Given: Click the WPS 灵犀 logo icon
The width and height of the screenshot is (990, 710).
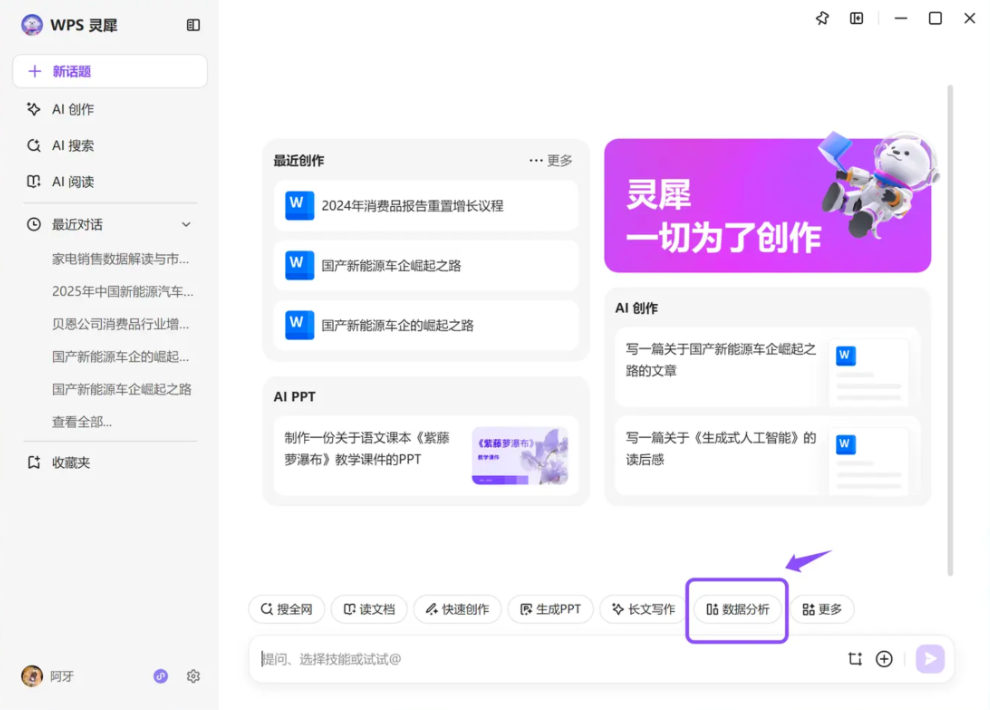Looking at the screenshot, I should (32, 25).
